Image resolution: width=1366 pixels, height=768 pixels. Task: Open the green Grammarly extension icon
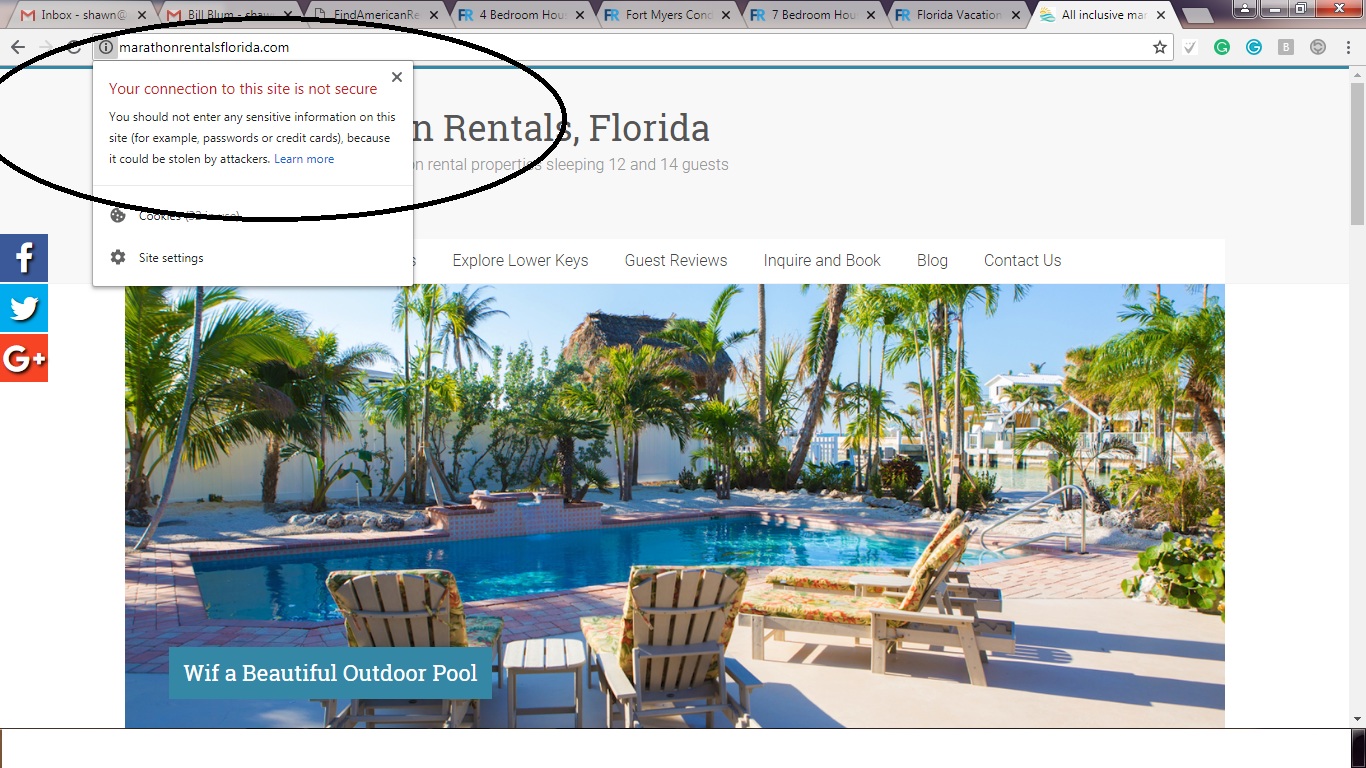click(1222, 47)
